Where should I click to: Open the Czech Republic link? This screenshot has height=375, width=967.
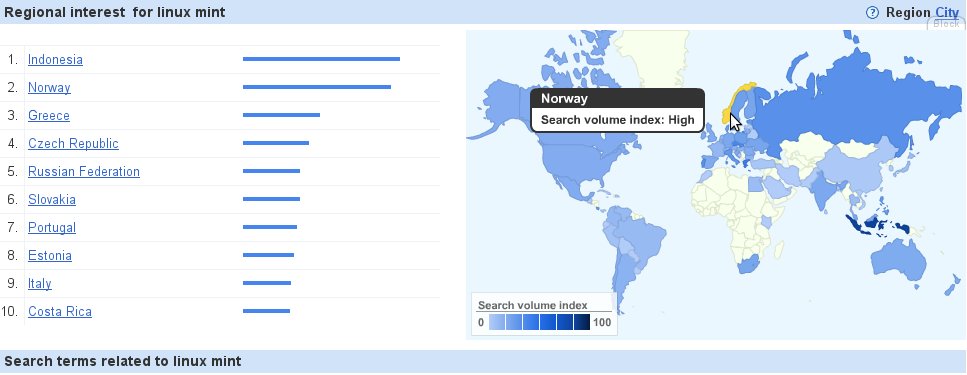[x=73, y=144]
